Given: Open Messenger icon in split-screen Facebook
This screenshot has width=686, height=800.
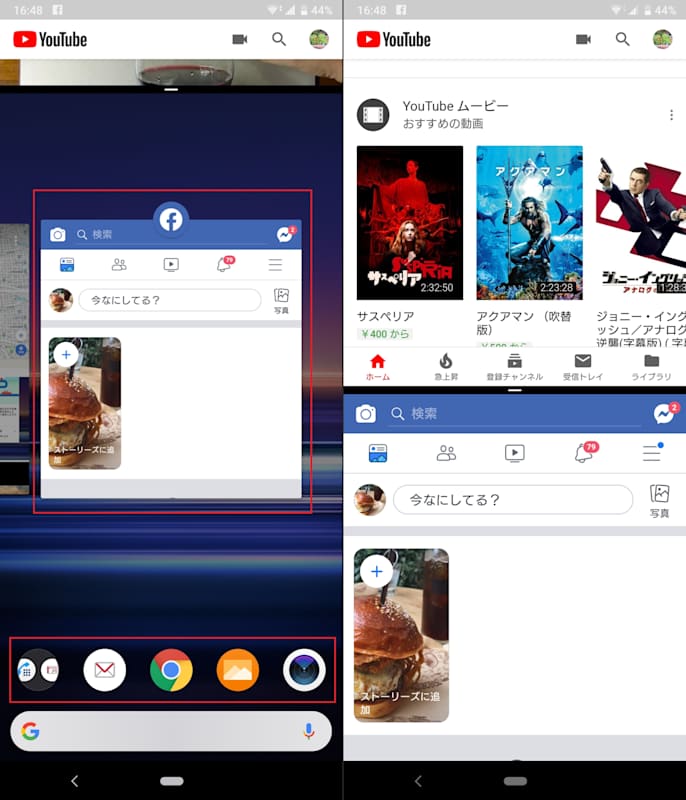Looking at the screenshot, I should 665,413.
